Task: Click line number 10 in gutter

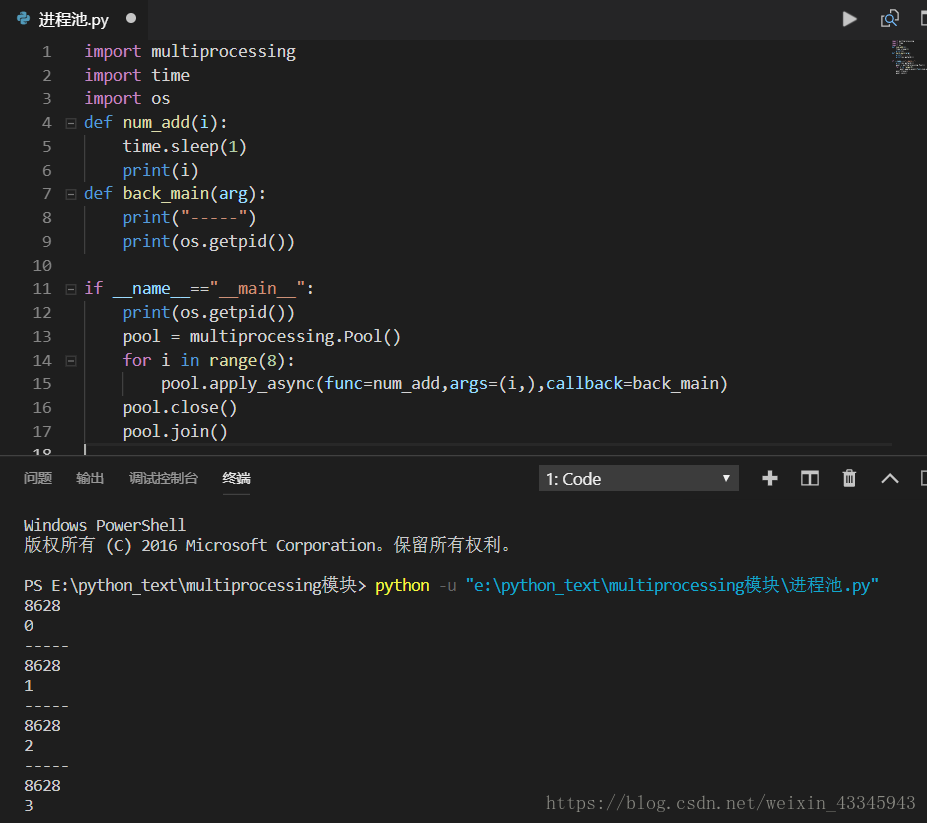Action: (42, 265)
